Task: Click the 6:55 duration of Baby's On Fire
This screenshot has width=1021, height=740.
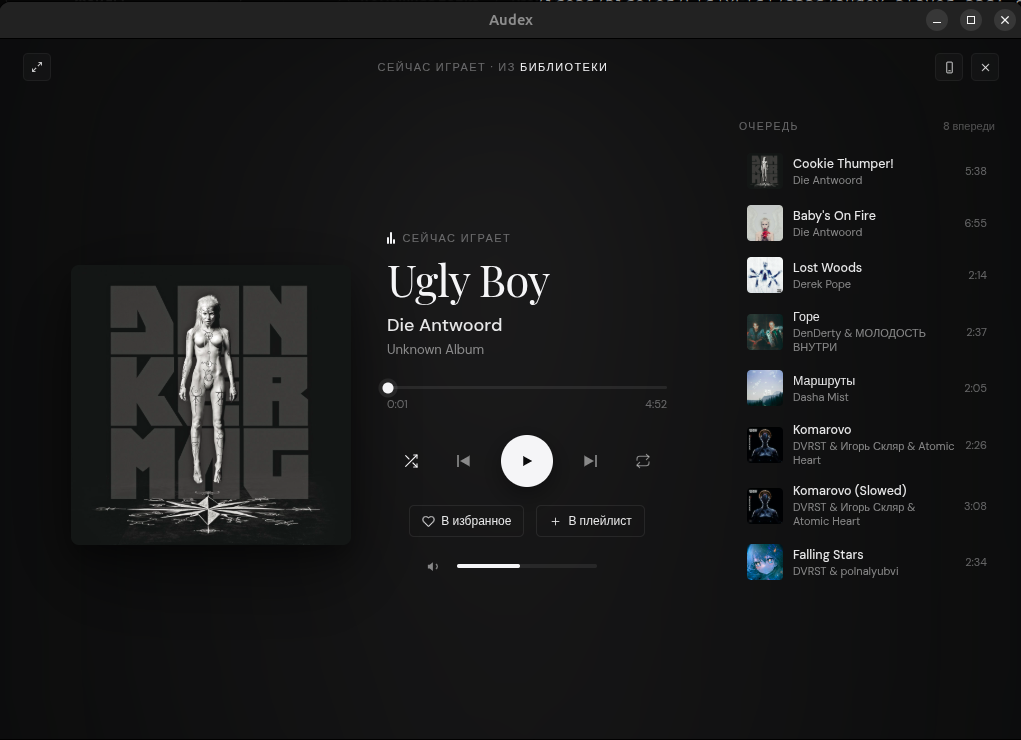Action: point(975,223)
